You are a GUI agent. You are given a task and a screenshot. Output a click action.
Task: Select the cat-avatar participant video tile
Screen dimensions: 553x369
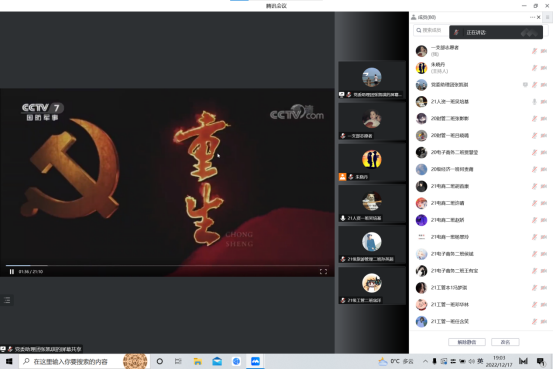pos(372,203)
